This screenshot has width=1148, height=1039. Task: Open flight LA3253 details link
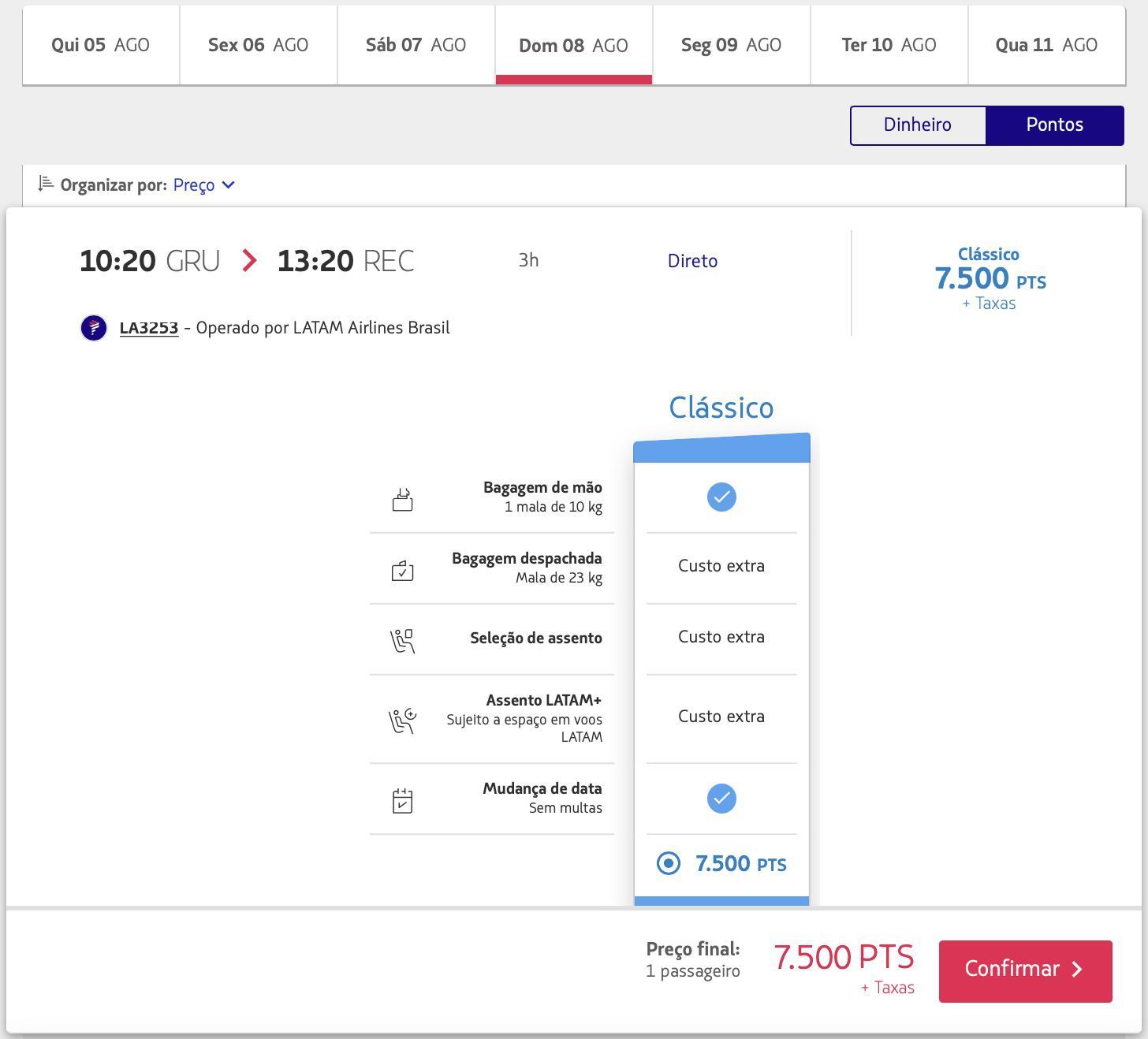coord(149,327)
